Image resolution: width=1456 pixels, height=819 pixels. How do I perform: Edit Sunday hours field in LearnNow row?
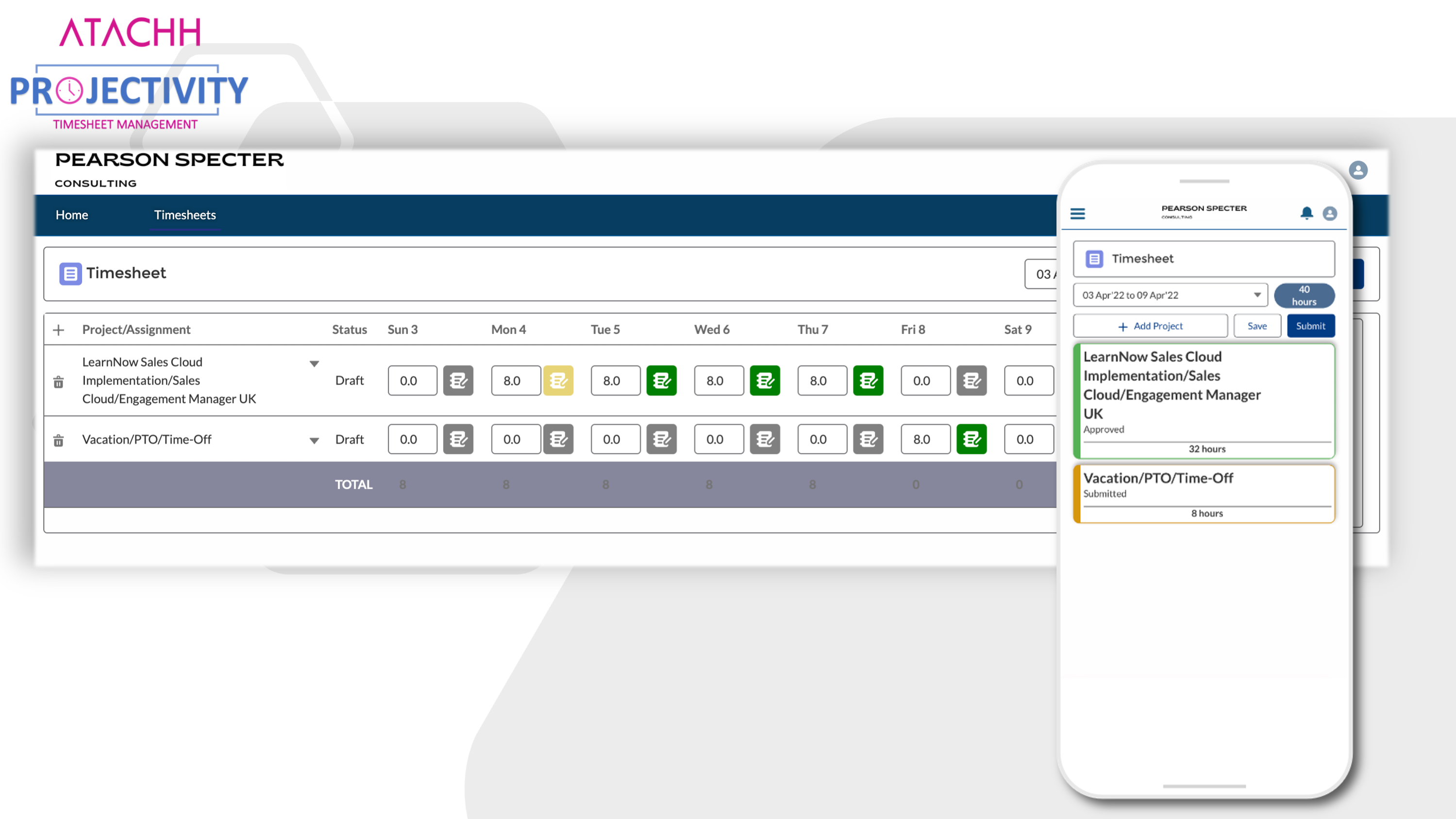pyautogui.click(x=413, y=381)
